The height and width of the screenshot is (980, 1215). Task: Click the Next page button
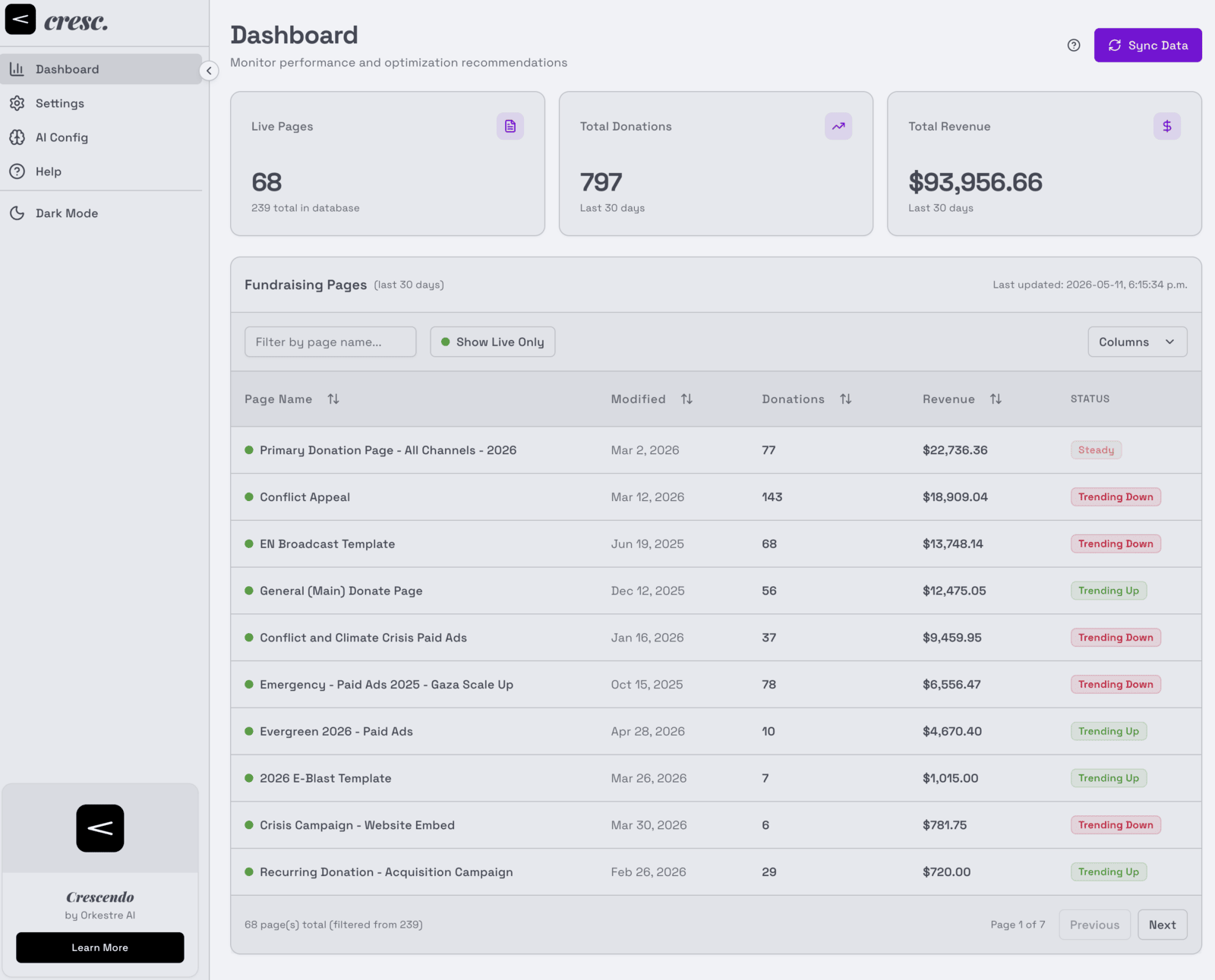pos(1163,925)
